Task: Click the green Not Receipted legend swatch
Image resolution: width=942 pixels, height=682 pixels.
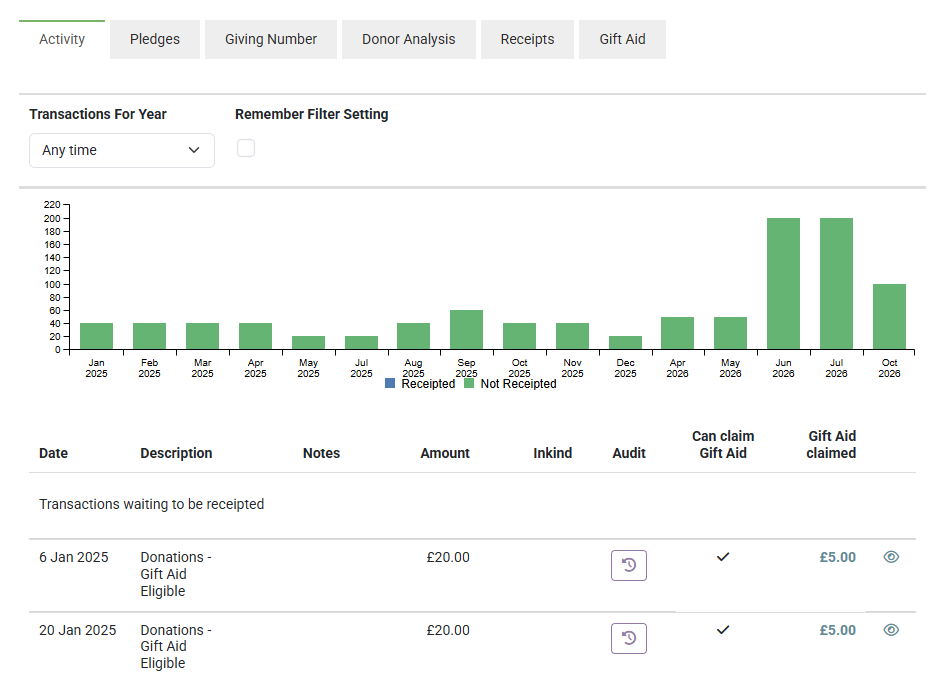Action: click(x=469, y=383)
